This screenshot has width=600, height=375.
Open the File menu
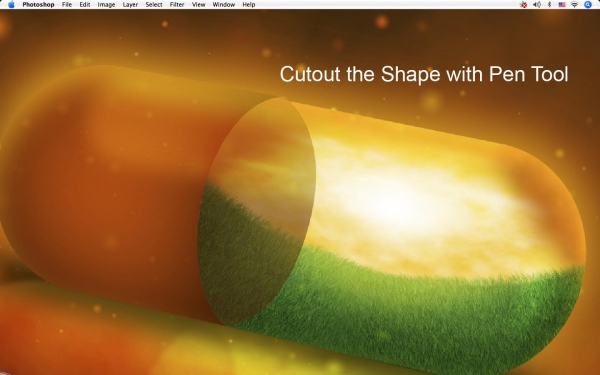click(x=67, y=5)
